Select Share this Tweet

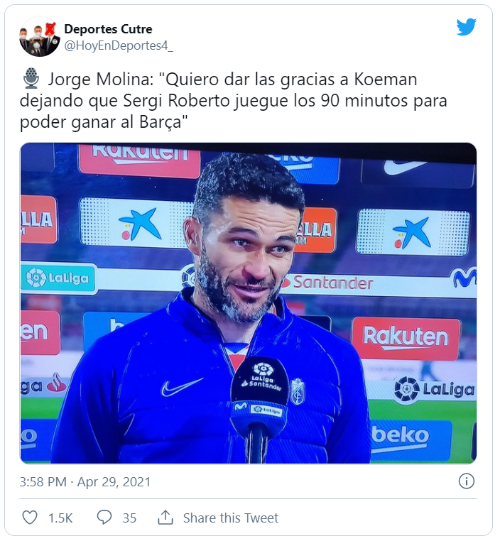(x=231, y=518)
